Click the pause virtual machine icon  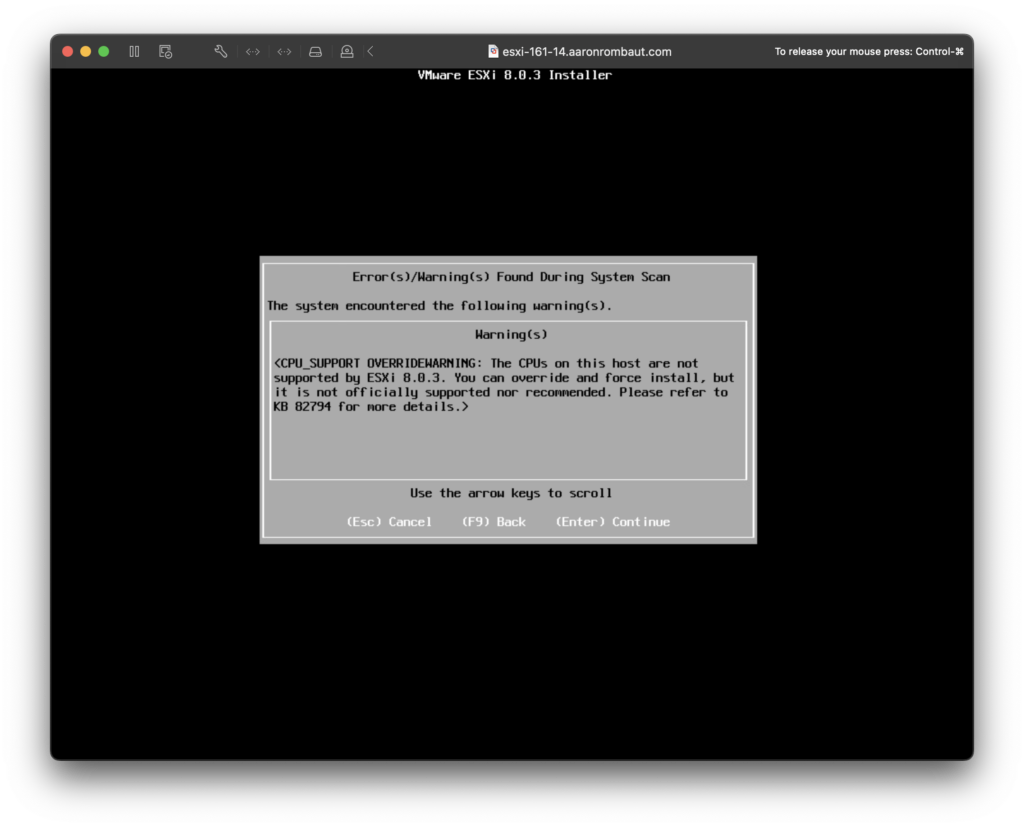(x=134, y=51)
